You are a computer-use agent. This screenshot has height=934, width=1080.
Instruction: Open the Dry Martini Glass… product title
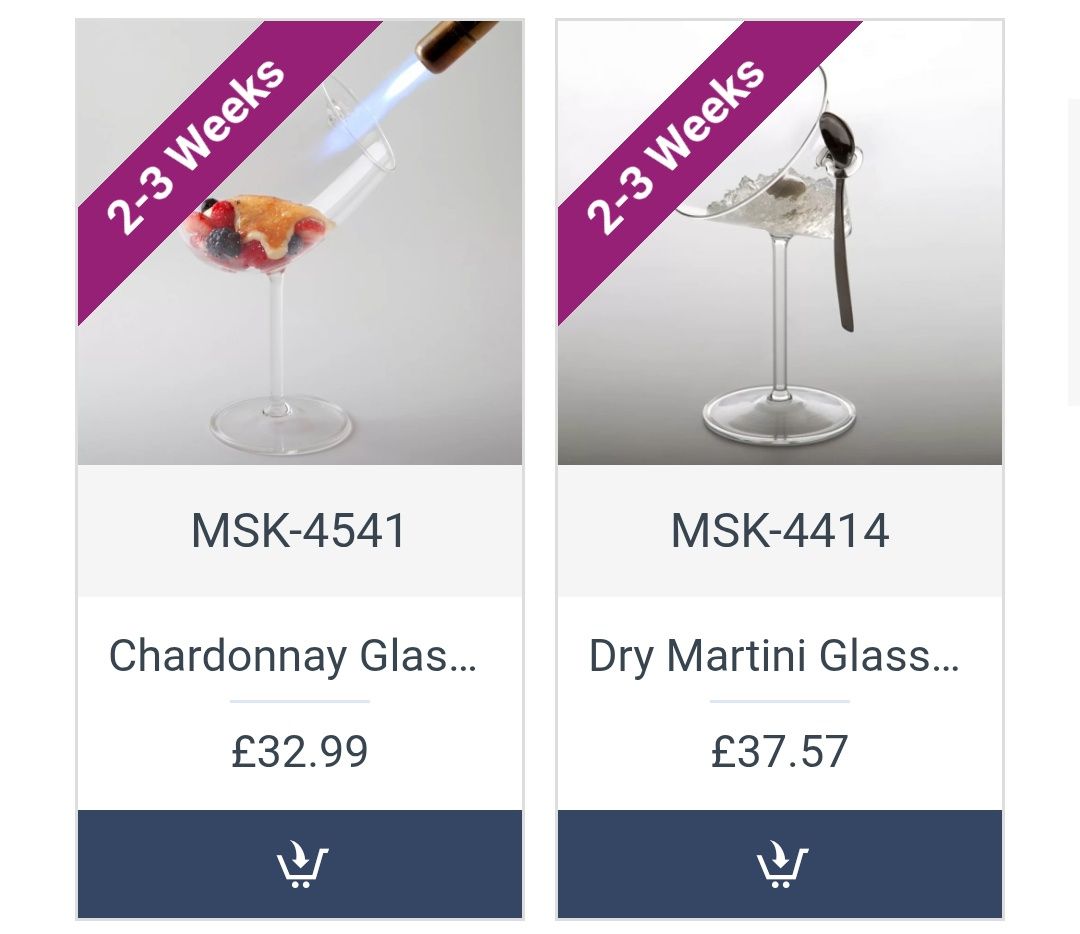coord(774,656)
